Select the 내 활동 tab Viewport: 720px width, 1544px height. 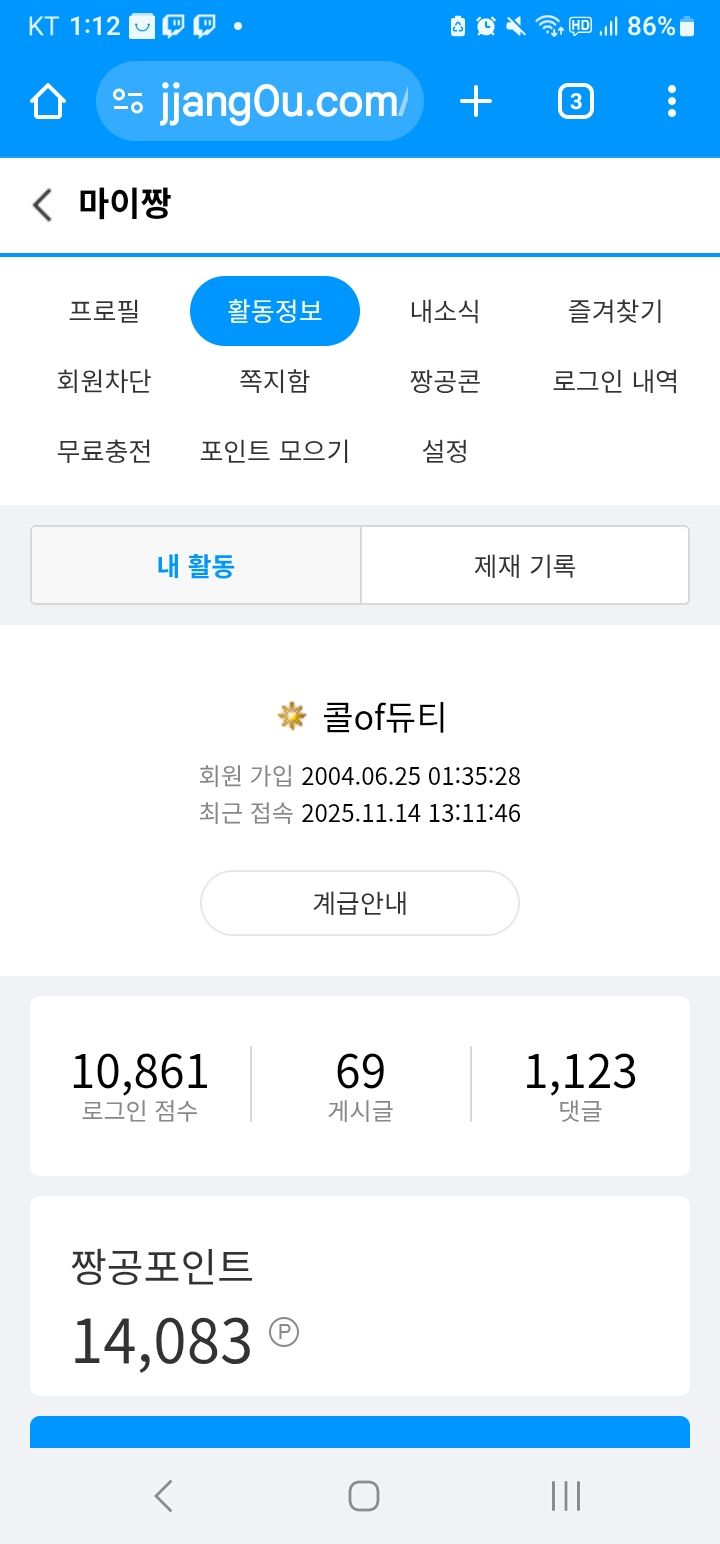pyautogui.click(x=196, y=566)
